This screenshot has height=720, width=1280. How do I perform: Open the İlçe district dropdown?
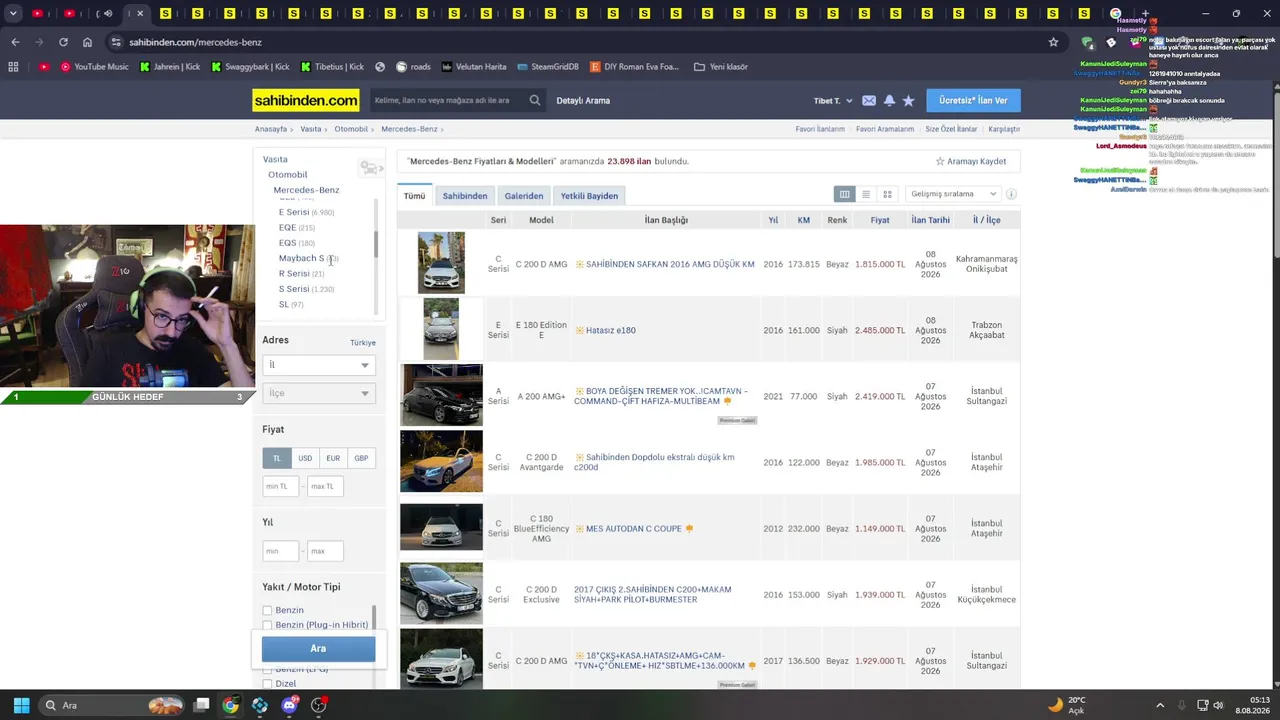coord(319,393)
